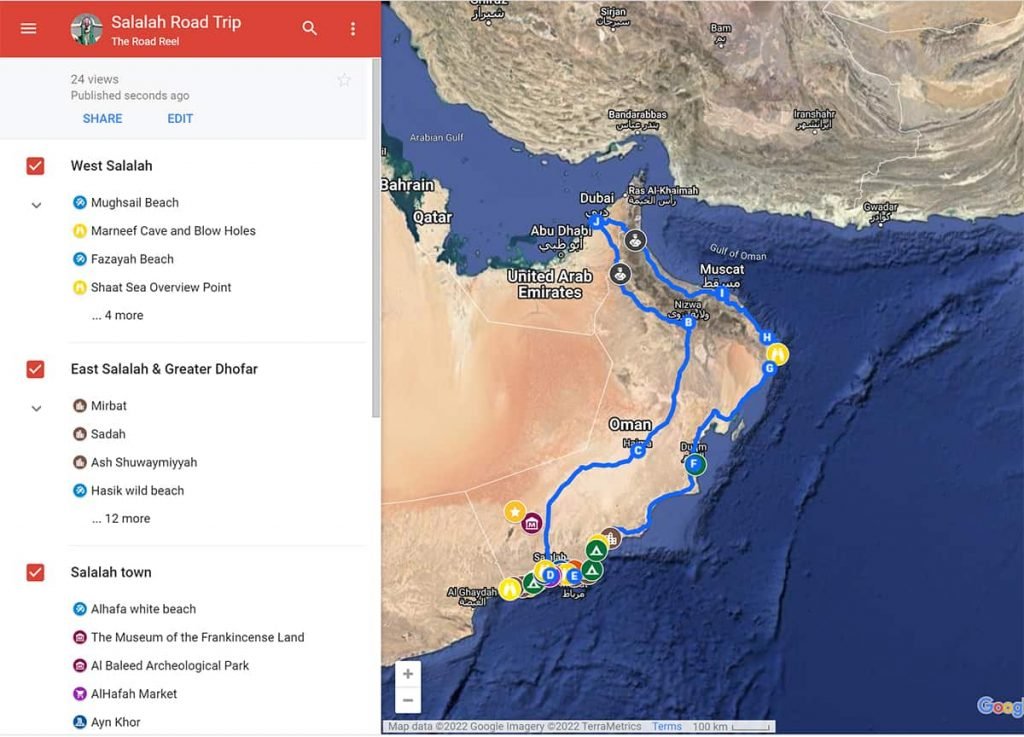
Task: Collapse the East Salalah layer chevron
Action: [36, 408]
